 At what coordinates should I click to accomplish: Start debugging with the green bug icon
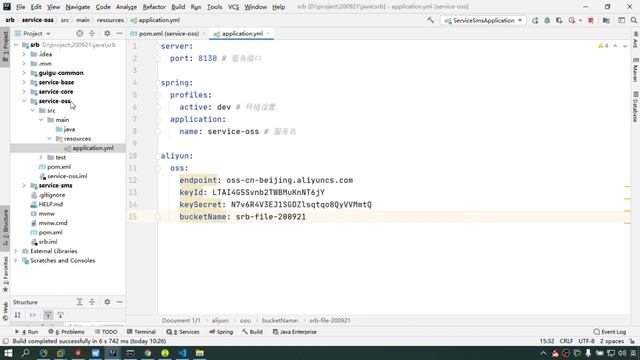[547, 20]
